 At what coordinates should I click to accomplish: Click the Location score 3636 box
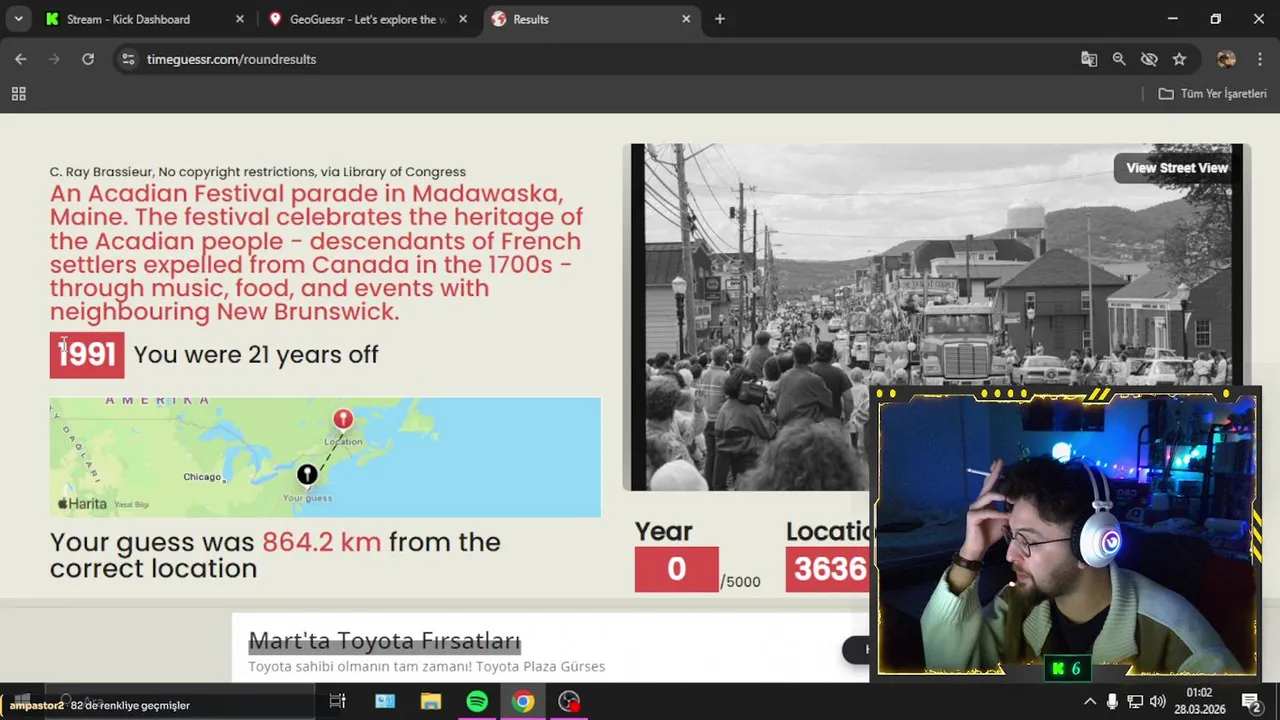point(828,569)
